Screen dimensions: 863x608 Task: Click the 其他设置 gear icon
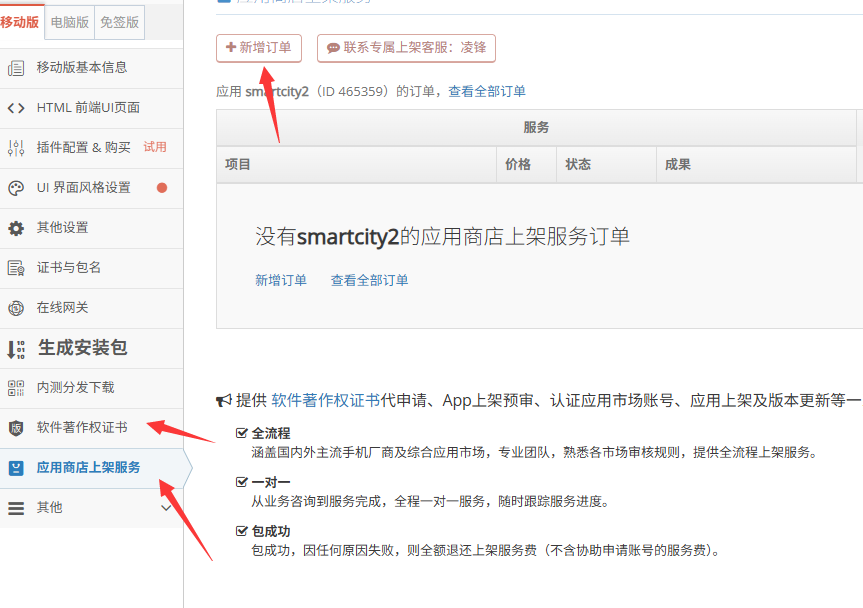click(x=16, y=228)
